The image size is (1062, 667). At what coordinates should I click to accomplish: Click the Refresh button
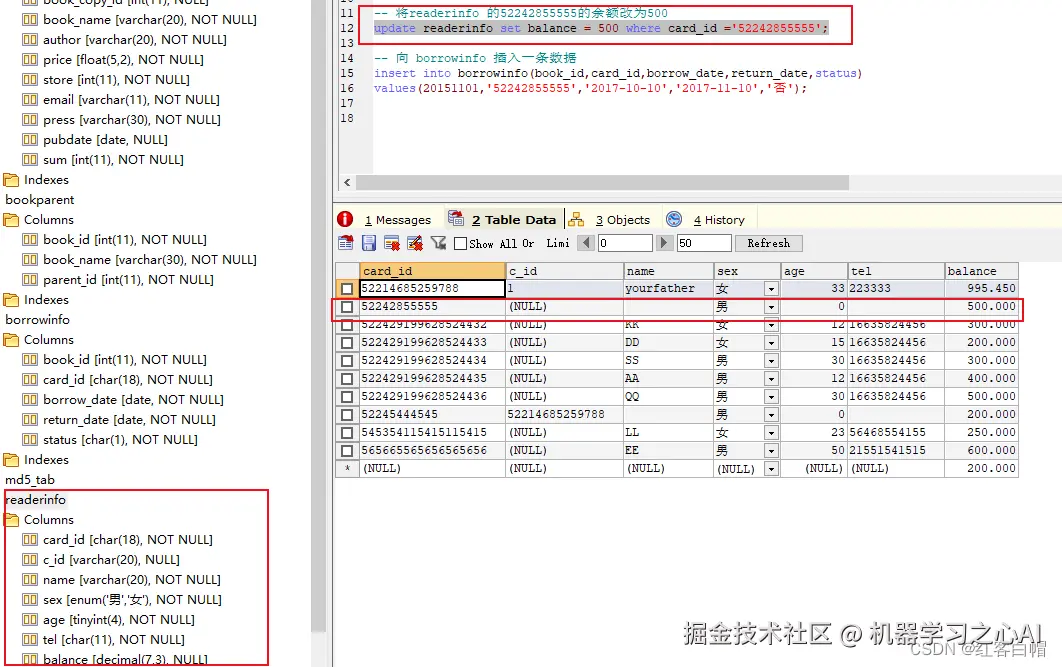768,243
